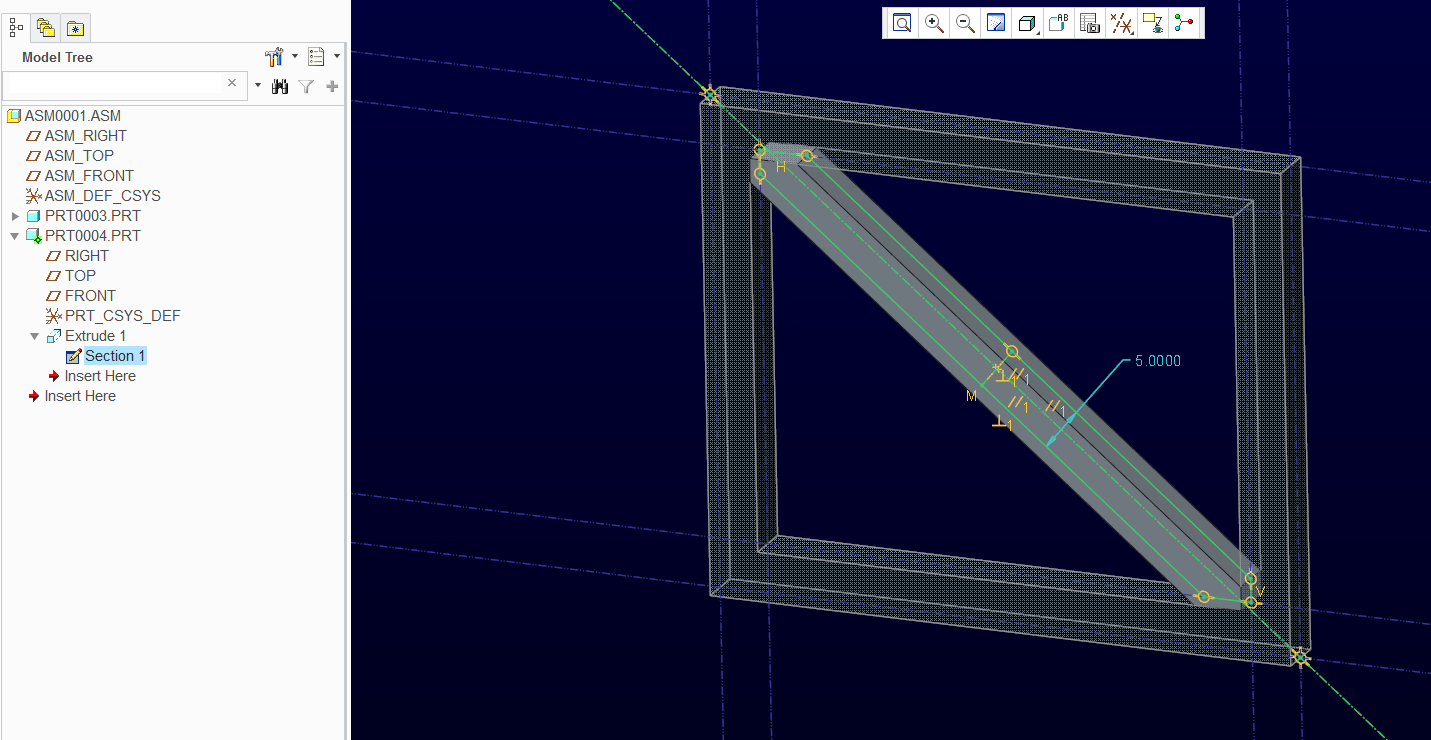The image size is (1431, 740).
Task: Select PRT0003.PRT in the tree
Action: coord(92,216)
